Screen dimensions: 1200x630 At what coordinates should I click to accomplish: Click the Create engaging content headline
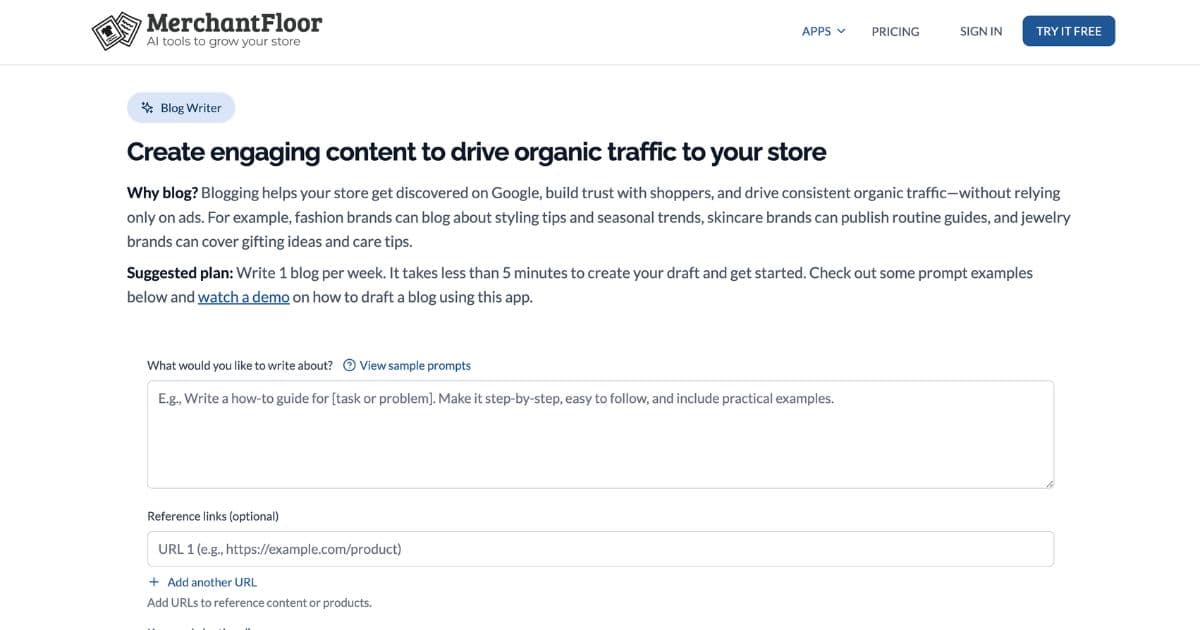[476, 151]
